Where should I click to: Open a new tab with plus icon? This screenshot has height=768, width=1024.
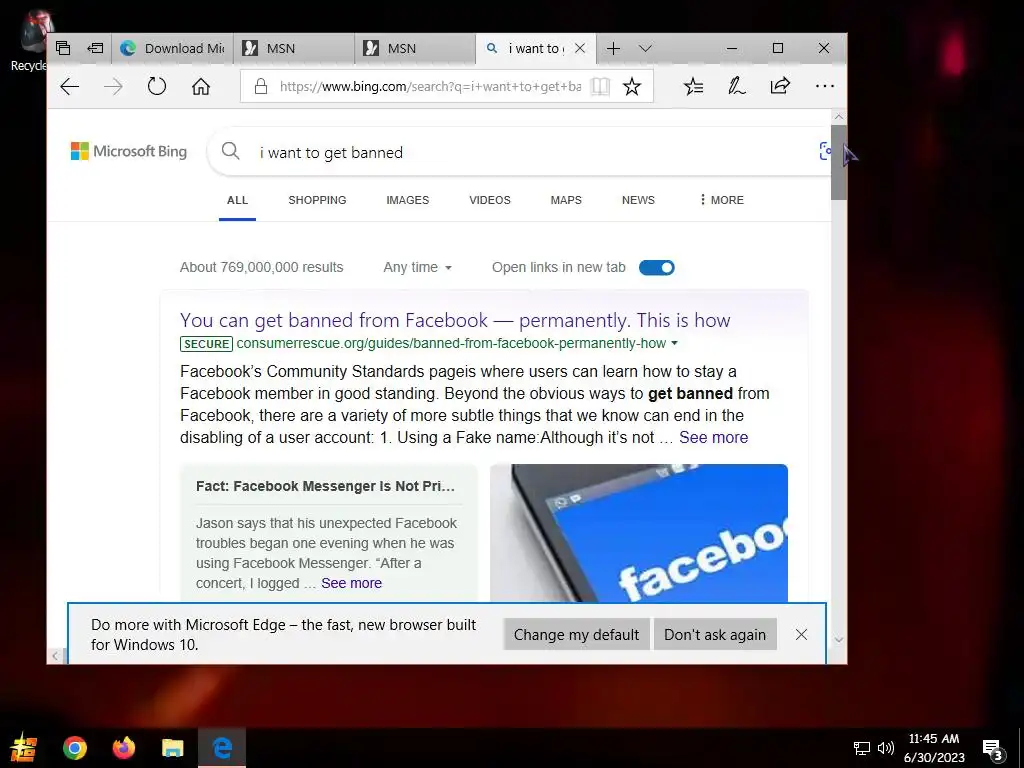(613, 48)
